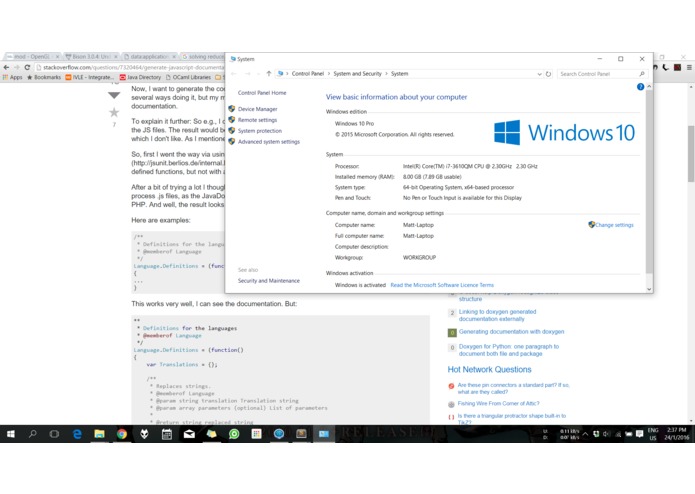Open 'Linking to doxygen generated documentation externally'
Viewport: 695px width, 494px height.
[497, 315]
